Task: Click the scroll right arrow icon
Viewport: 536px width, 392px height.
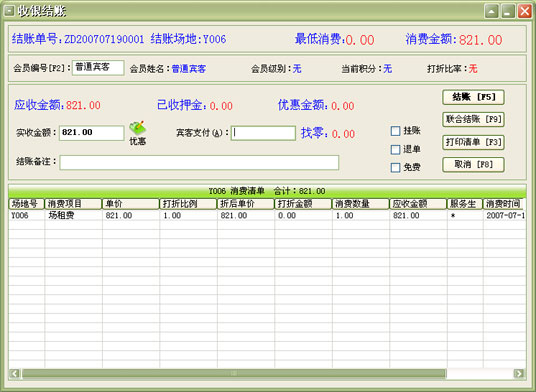Action: 519,373
